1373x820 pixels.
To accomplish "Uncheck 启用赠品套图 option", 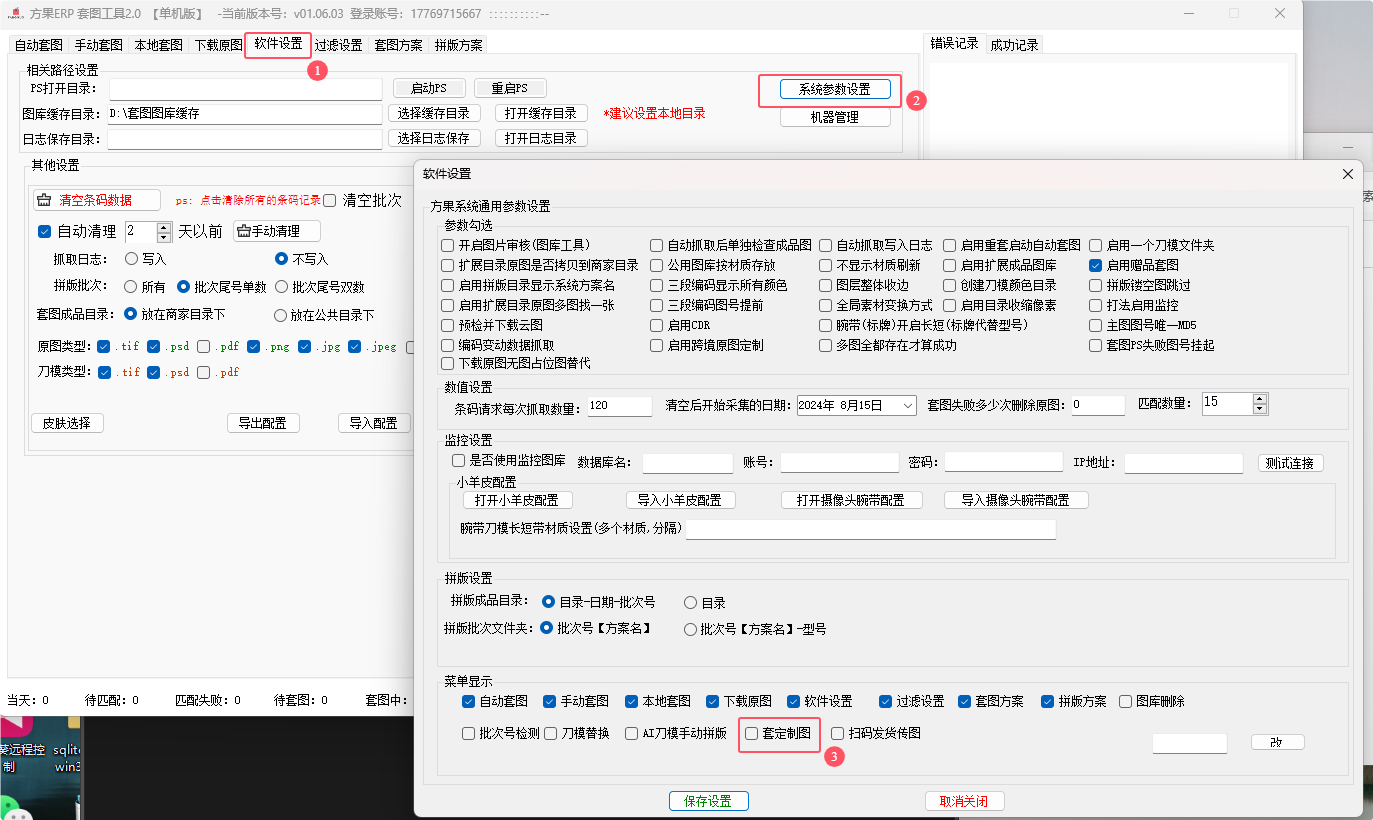I will 1096,266.
